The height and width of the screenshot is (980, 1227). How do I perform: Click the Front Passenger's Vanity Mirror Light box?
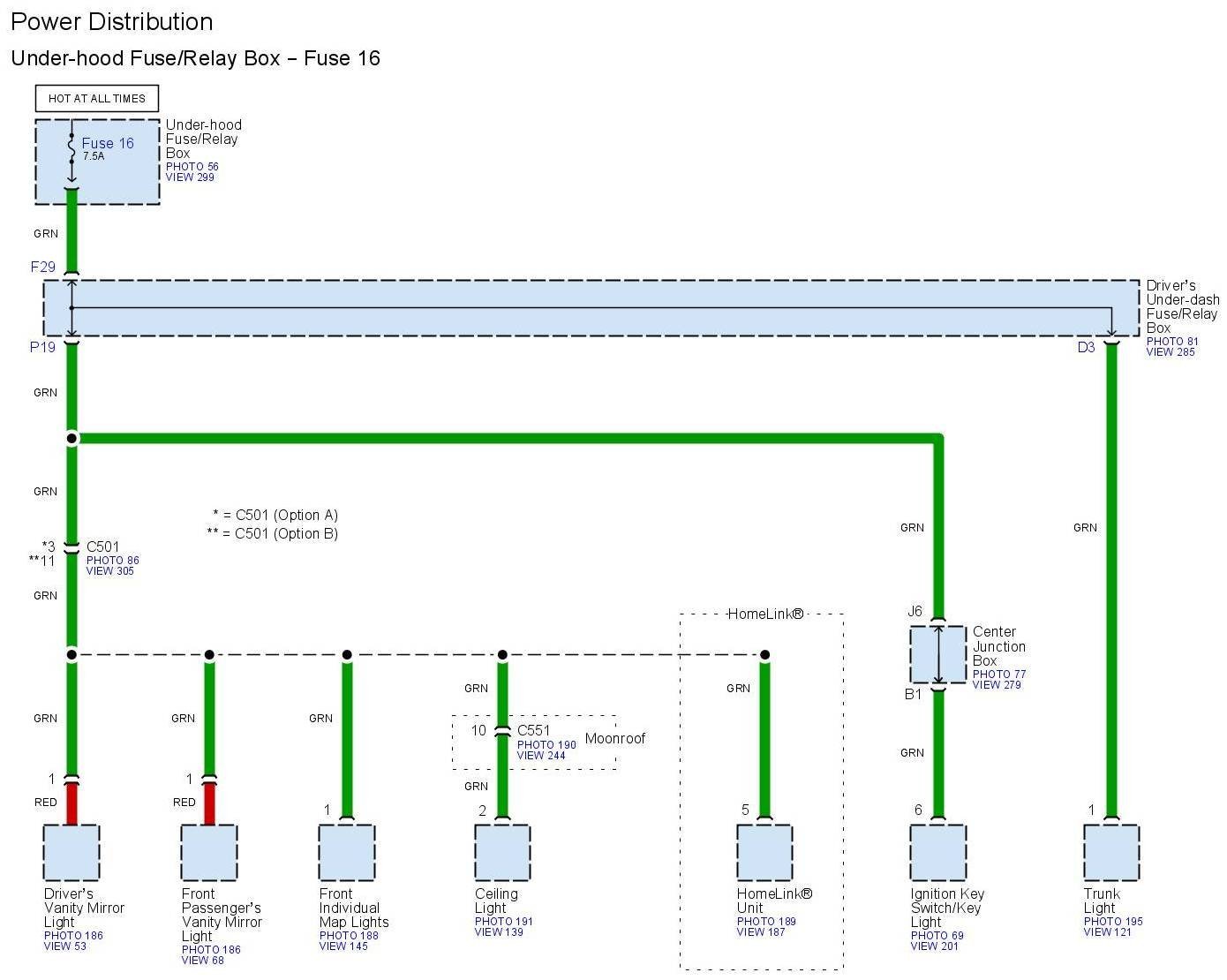coord(209,853)
